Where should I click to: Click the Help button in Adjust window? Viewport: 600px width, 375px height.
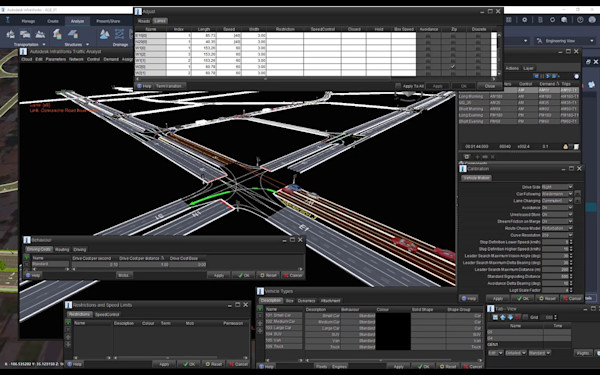(x=144, y=86)
